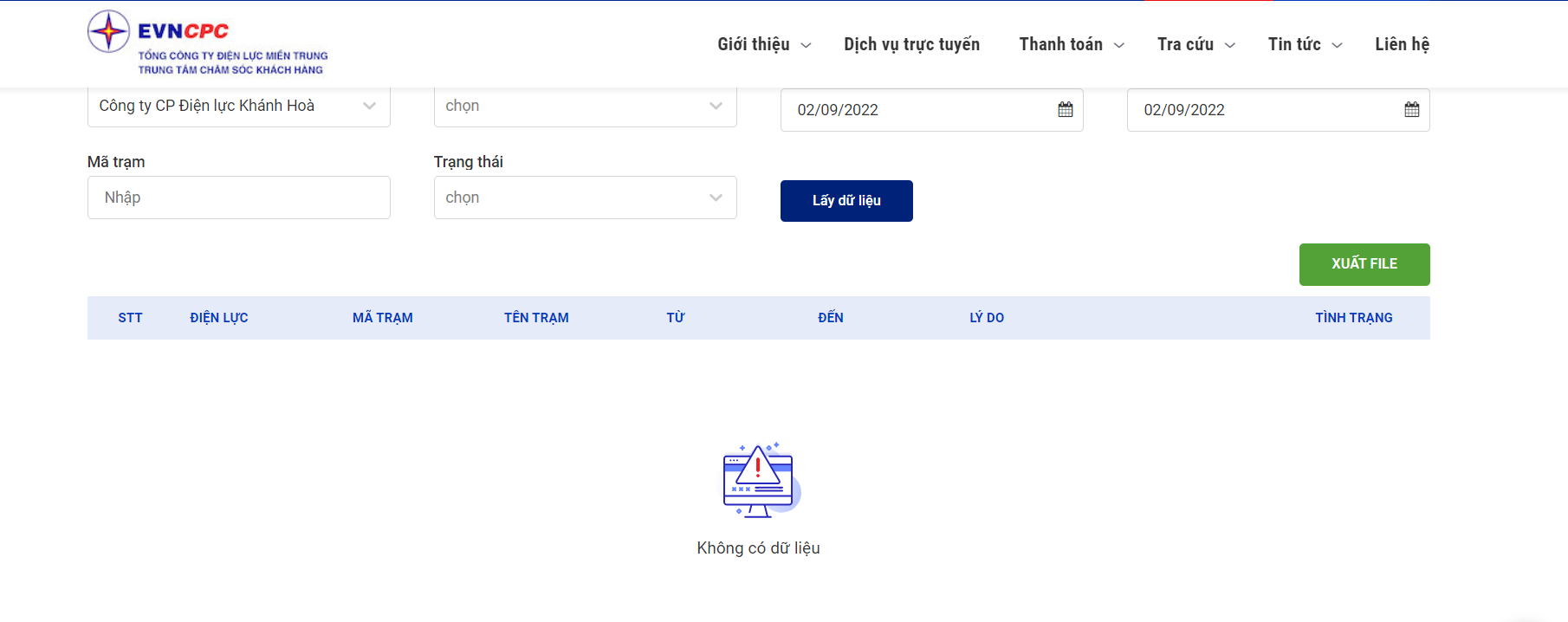The image size is (1568, 622).
Task: Click the MÃ TRẠM column header
Action: coord(382,318)
